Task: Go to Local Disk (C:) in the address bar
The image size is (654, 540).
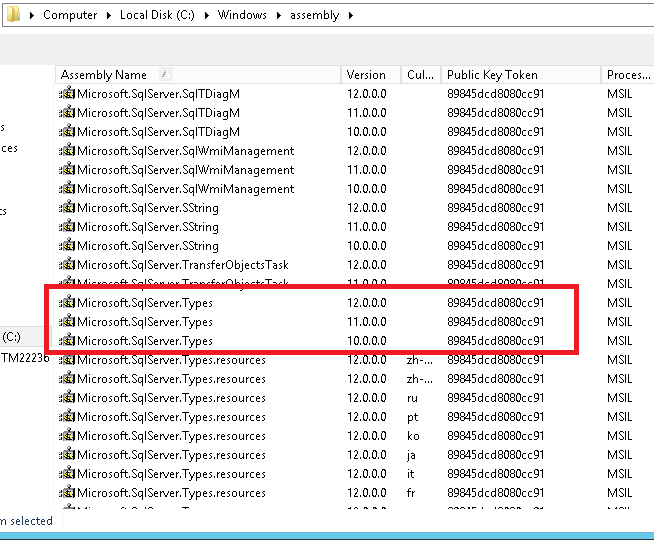Action: (x=157, y=15)
